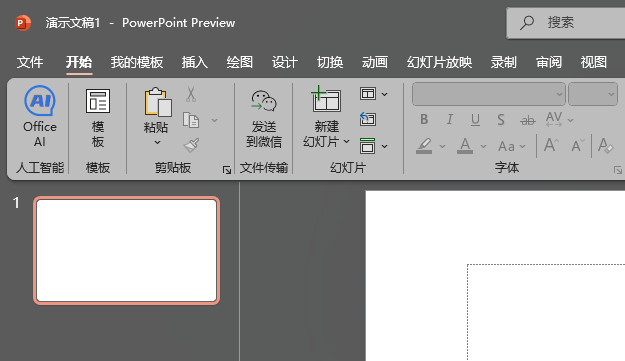
Task: Switch to the 录制 tab
Action: 503,62
